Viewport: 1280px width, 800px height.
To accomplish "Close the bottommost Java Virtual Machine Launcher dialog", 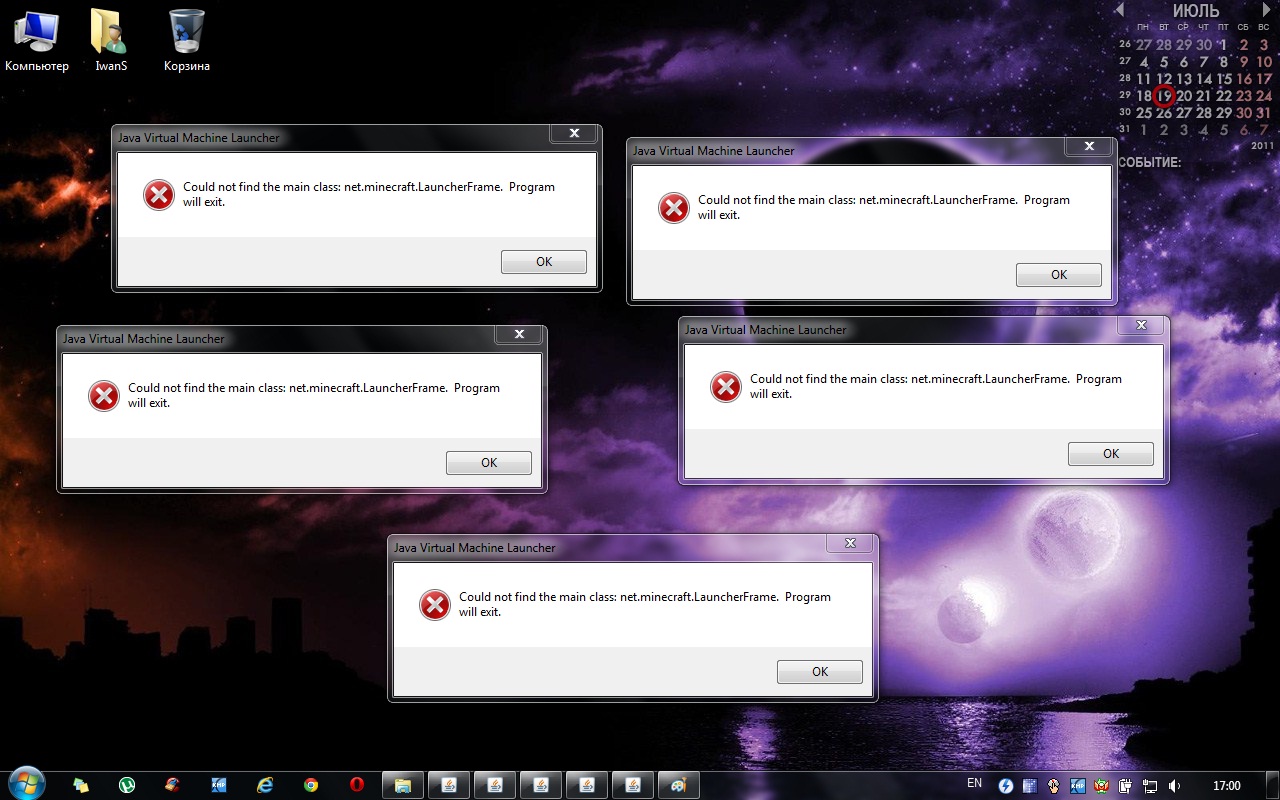I will [x=851, y=544].
